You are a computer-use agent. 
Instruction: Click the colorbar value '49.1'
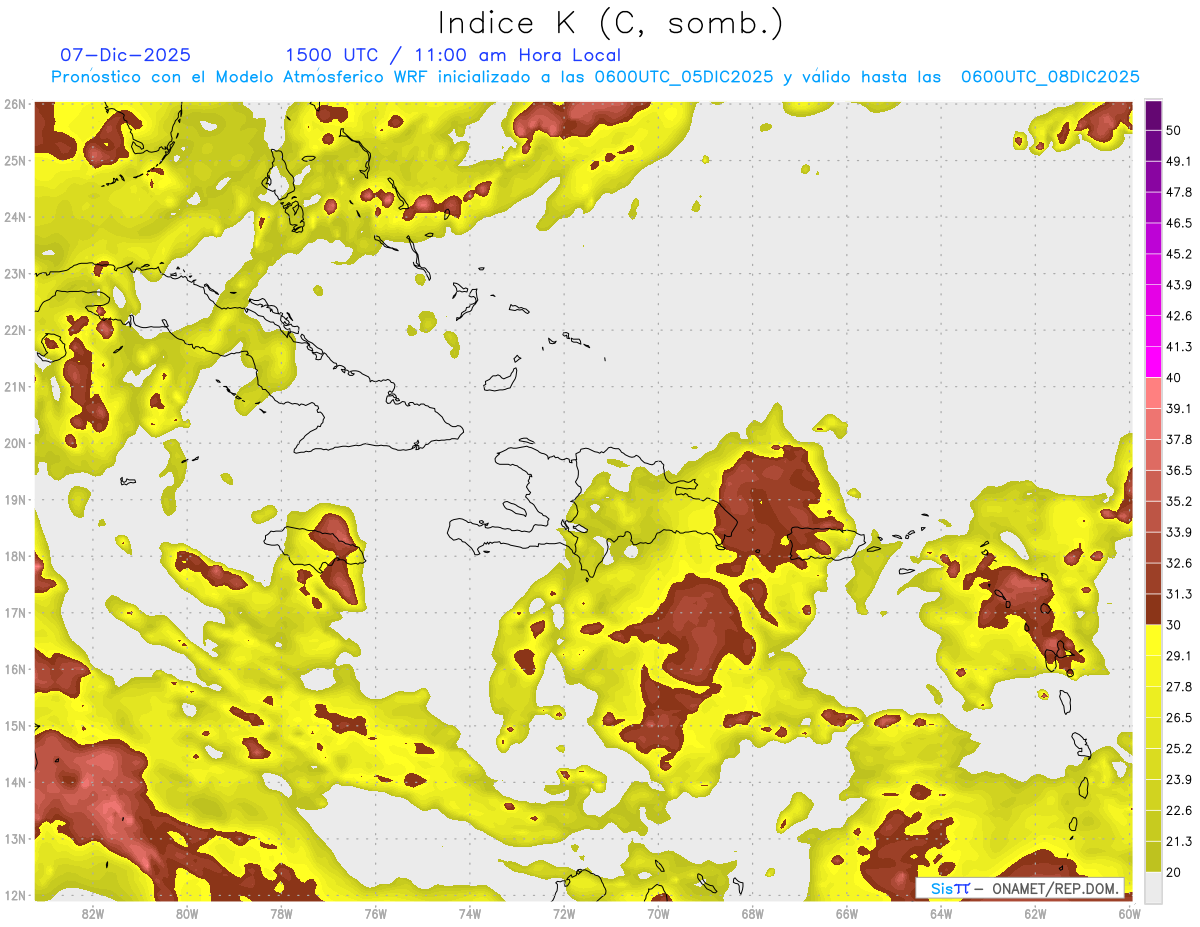pos(1178,161)
